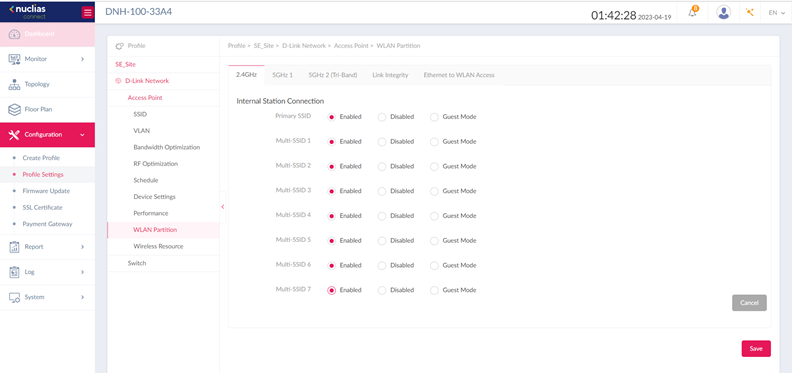
Task: Select Guest Mode for Multi-SSID 5
Action: [x=434, y=241]
